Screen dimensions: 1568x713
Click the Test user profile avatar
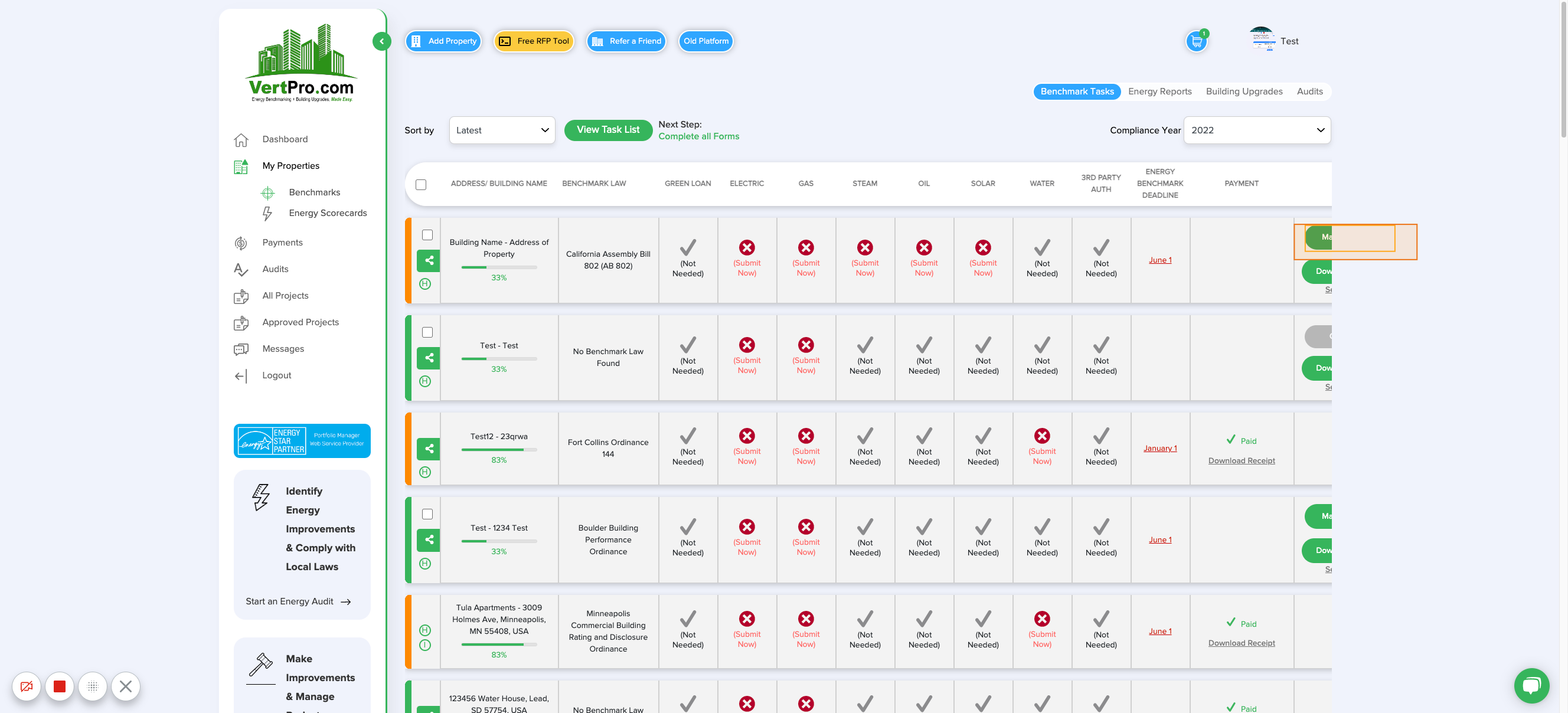click(x=1262, y=40)
